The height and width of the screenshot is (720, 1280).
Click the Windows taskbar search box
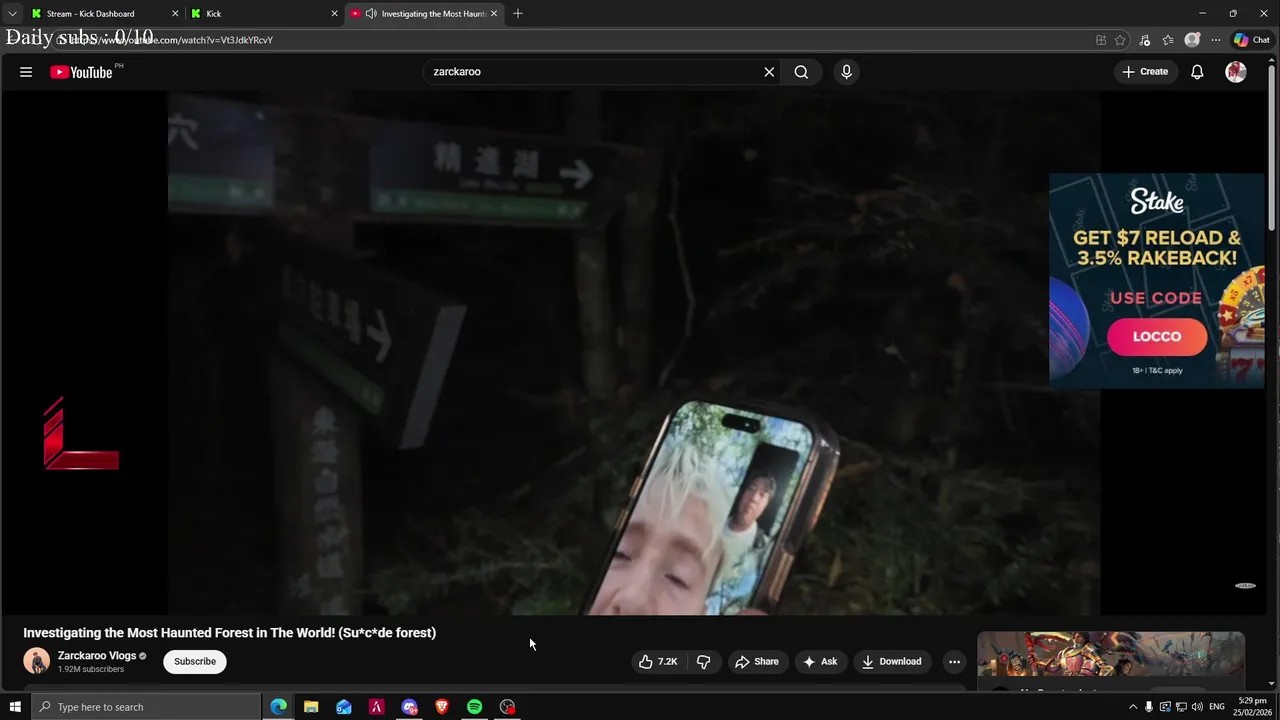tap(146, 707)
